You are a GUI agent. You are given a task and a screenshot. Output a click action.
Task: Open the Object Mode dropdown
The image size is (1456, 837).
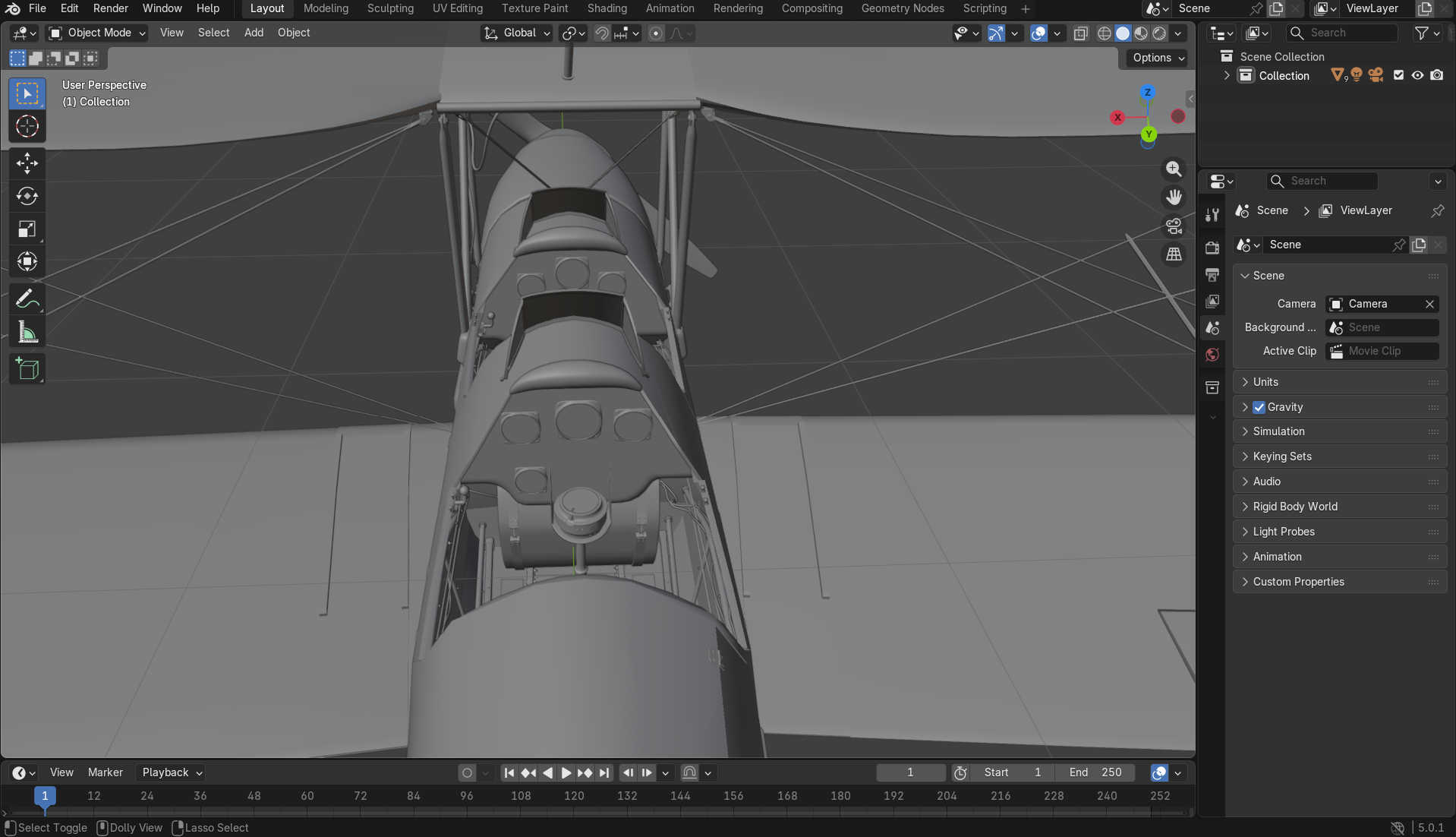click(x=97, y=33)
